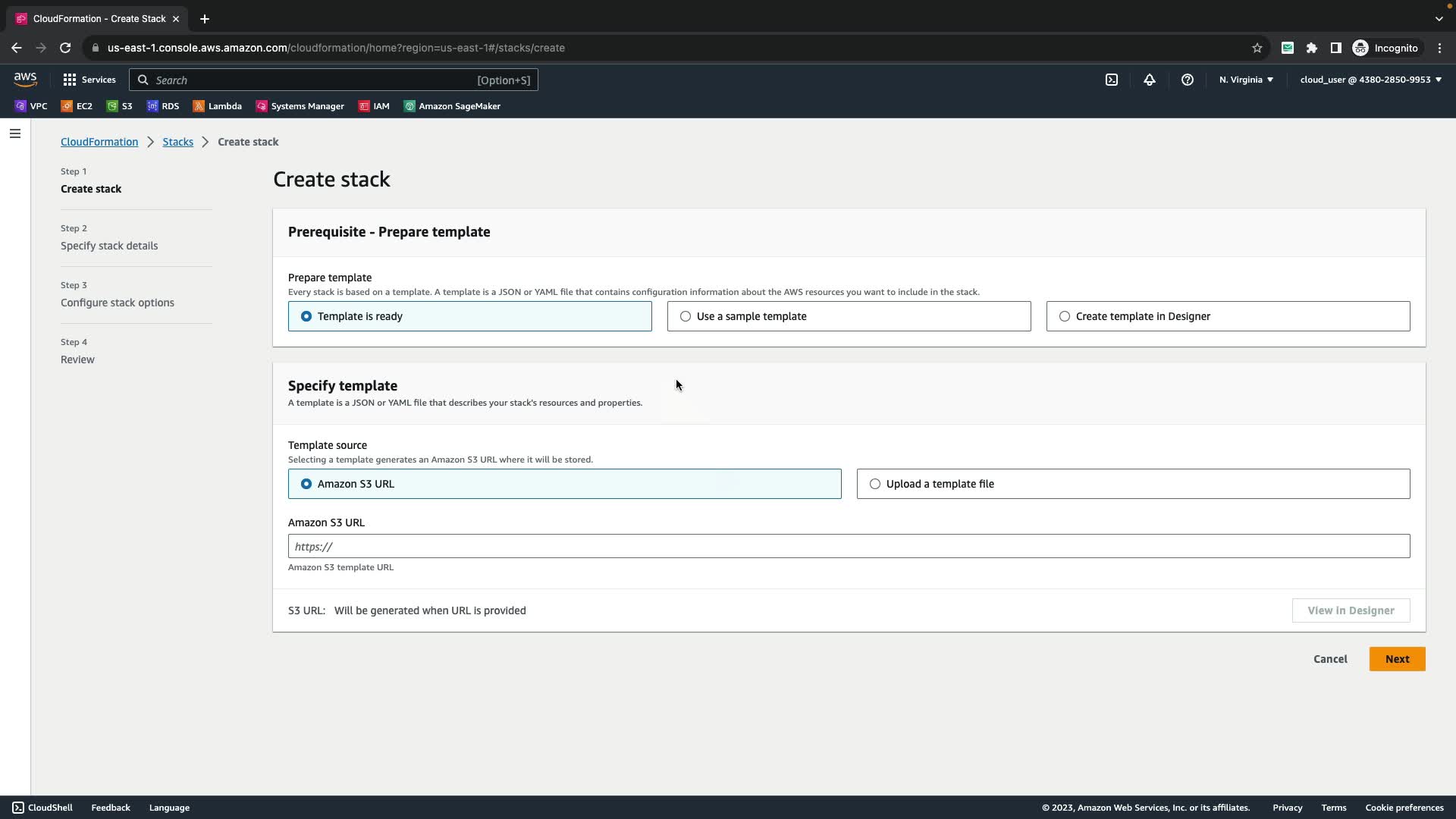The width and height of the screenshot is (1456, 819).
Task: Open the Lambda shortcut in favorites bar
Action: (218, 106)
